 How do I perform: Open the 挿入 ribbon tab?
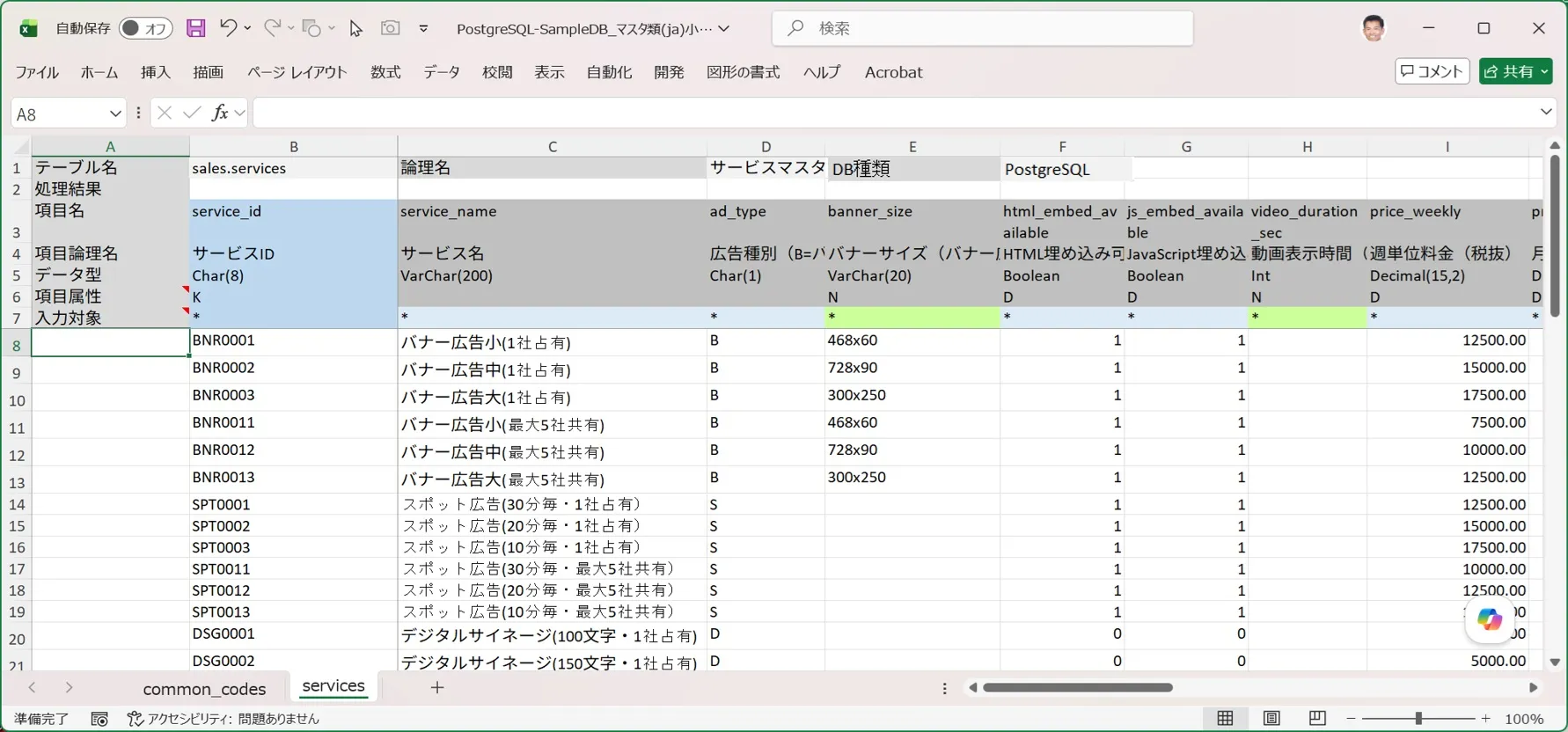[156, 72]
